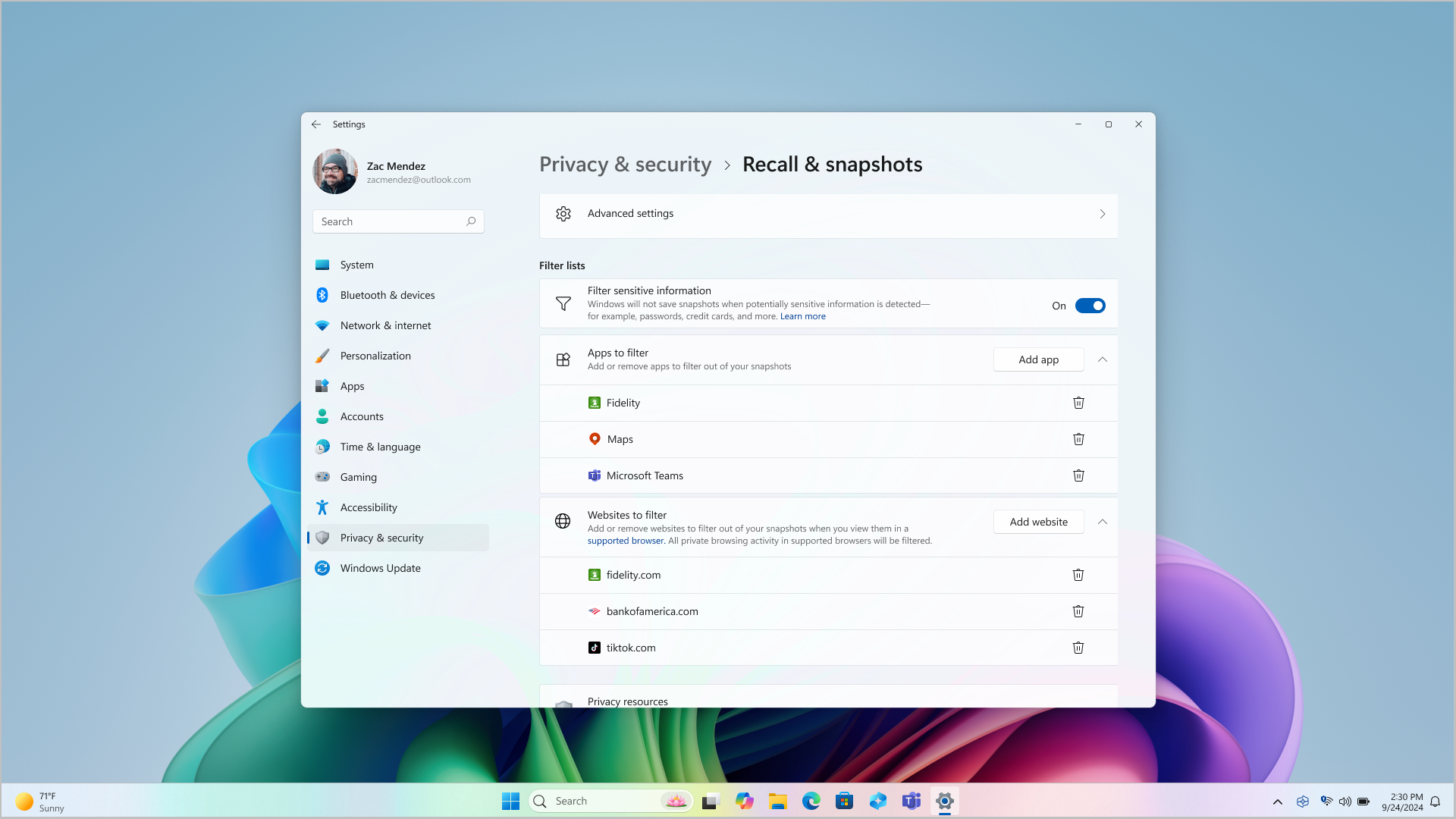1456x819 pixels.
Task: Click the fidelity.com website delete icon
Action: [1078, 574]
